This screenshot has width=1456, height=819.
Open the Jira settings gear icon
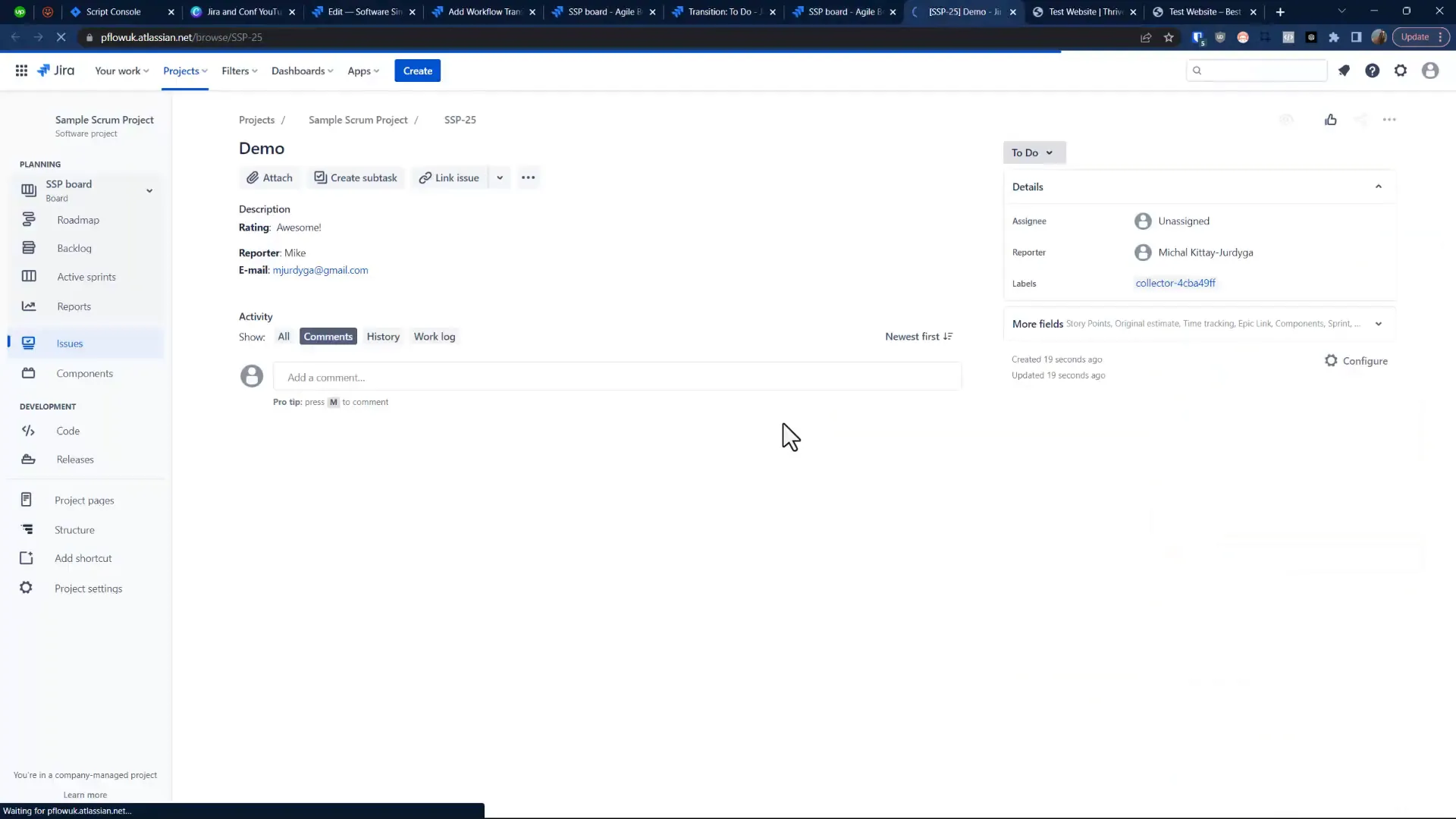click(x=1401, y=71)
